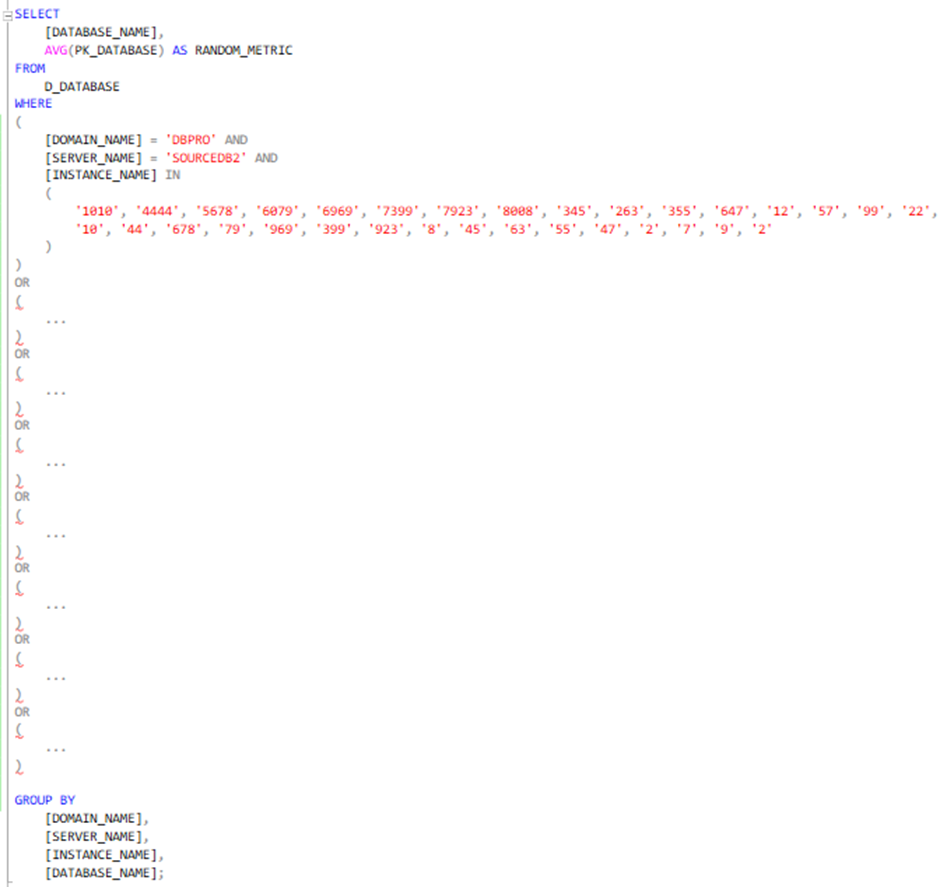The image size is (940, 887).
Task: Click the 'DBPRO' string literal
Action: (191, 140)
